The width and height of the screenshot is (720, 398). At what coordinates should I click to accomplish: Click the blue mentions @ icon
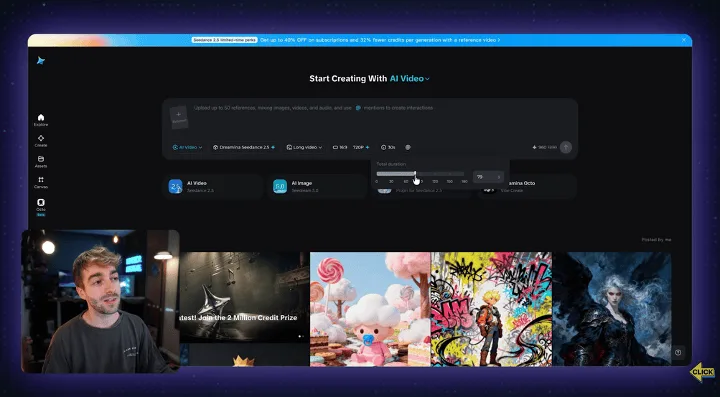pos(358,108)
